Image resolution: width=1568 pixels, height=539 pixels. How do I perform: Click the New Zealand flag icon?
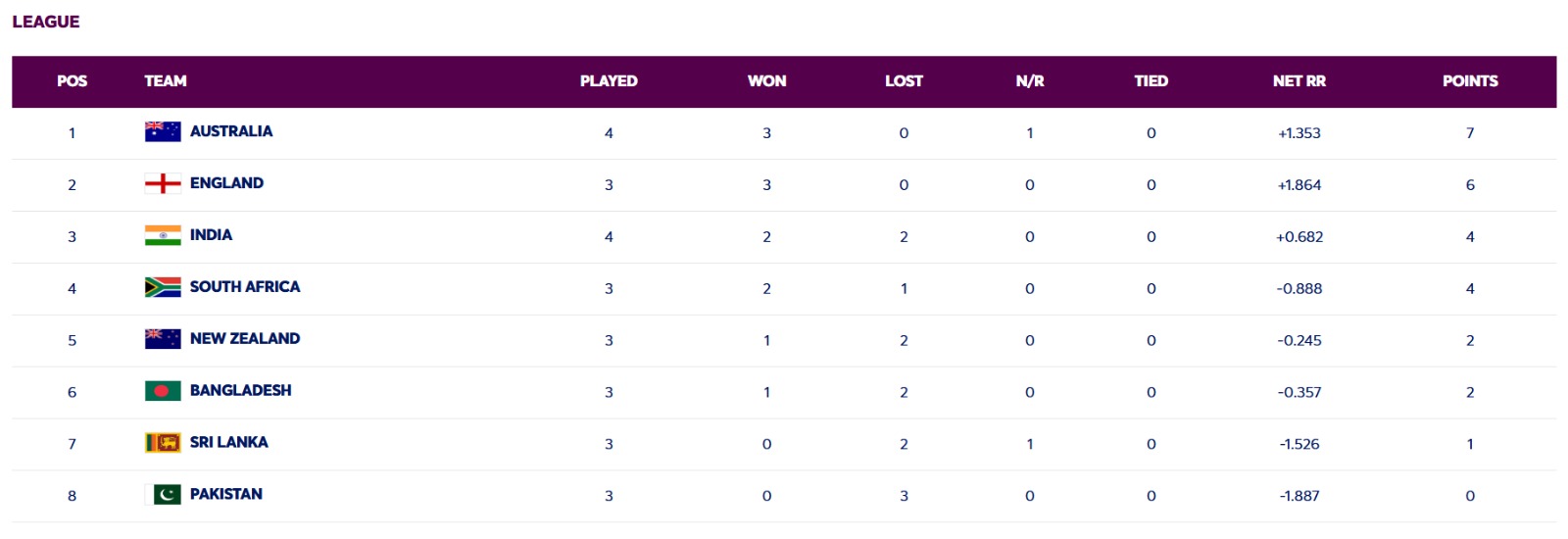click(x=163, y=339)
